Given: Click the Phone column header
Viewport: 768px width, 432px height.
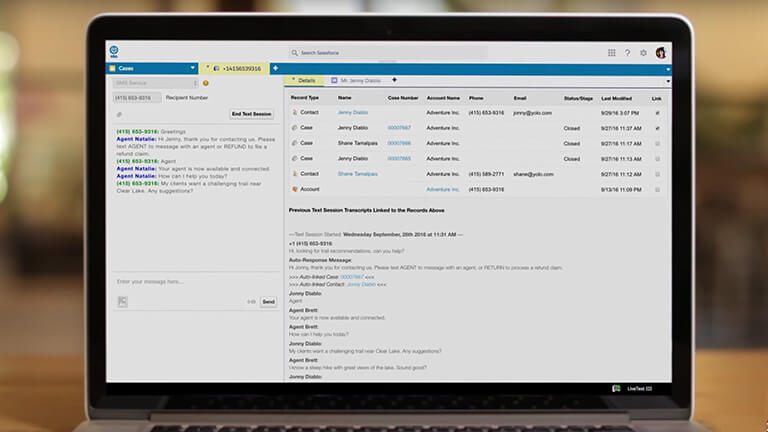Looking at the screenshot, I should 476,98.
